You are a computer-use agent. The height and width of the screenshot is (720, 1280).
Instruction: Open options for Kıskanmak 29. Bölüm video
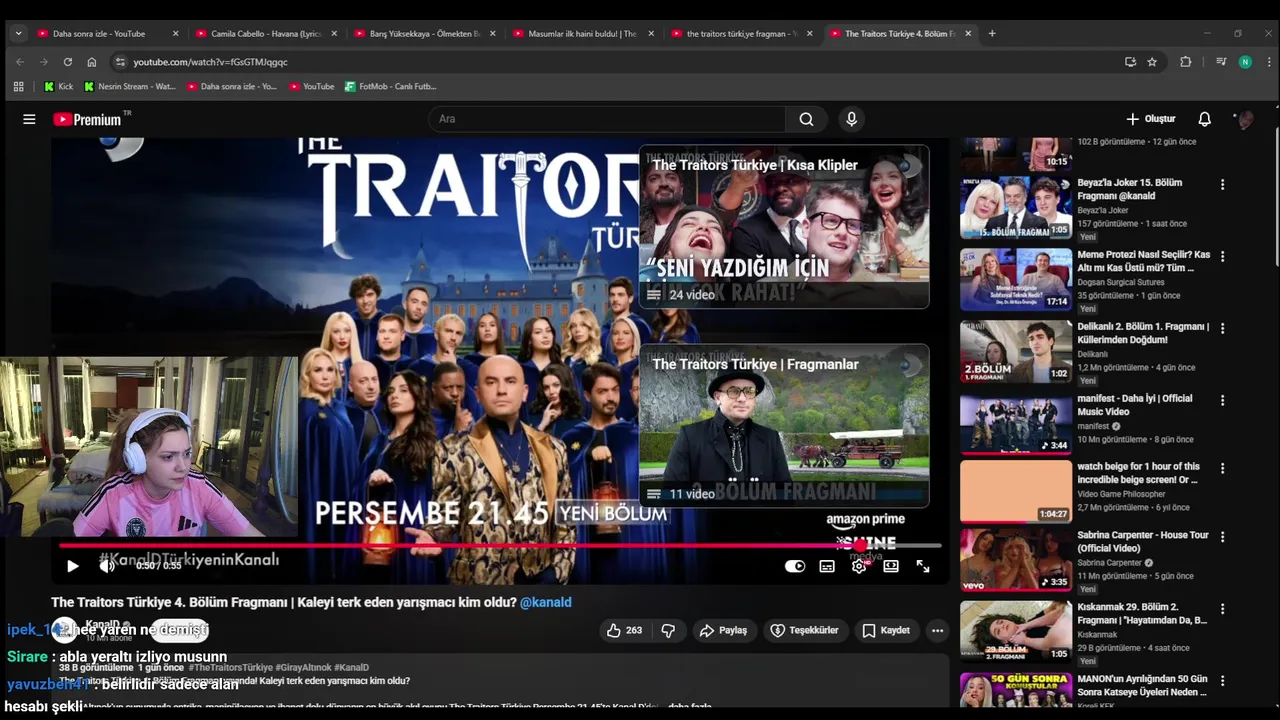tap(1222, 609)
